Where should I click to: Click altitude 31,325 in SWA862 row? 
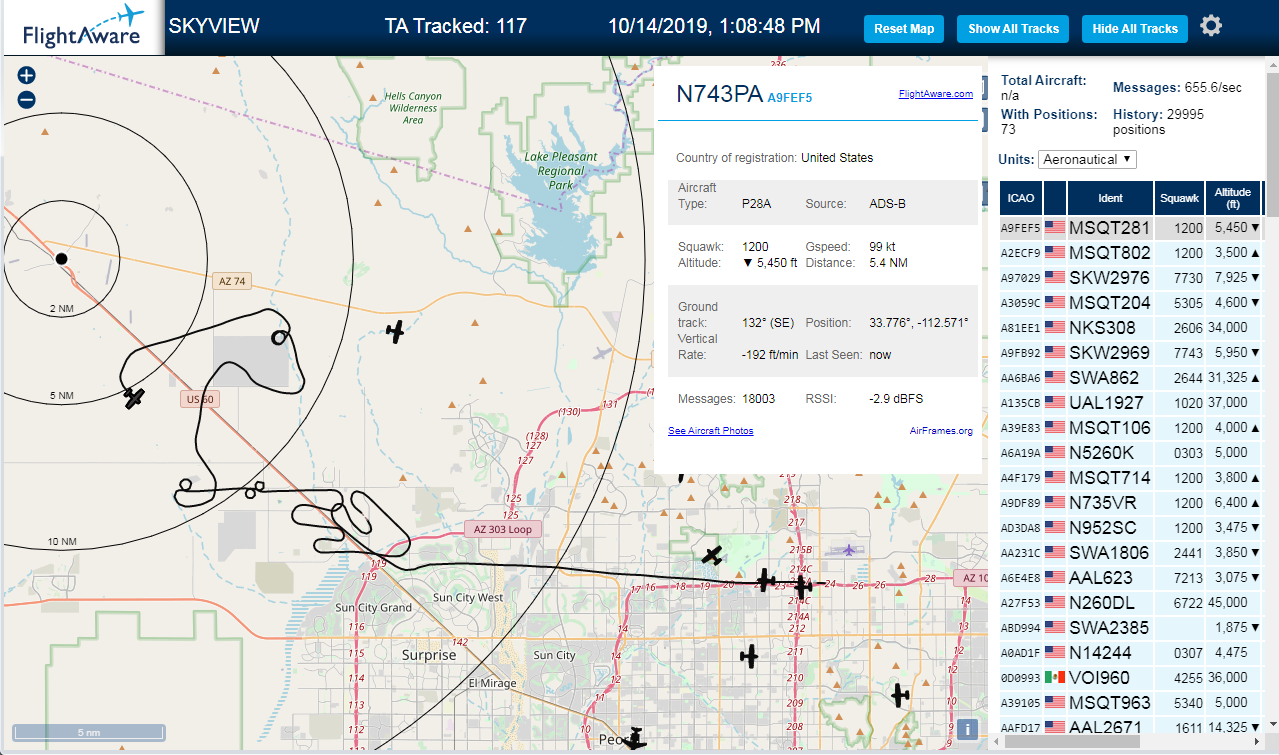(1231, 378)
